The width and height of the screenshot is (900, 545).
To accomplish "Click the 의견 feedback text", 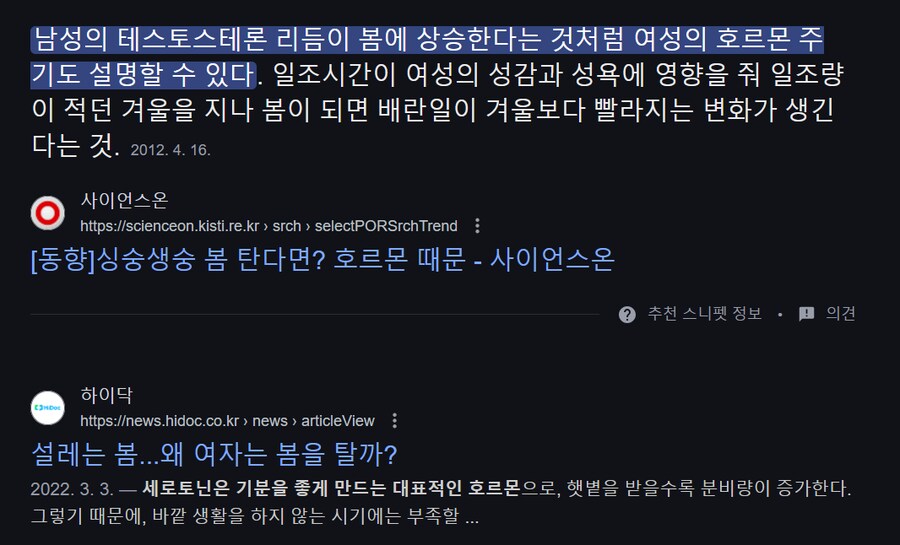I will (x=840, y=314).
